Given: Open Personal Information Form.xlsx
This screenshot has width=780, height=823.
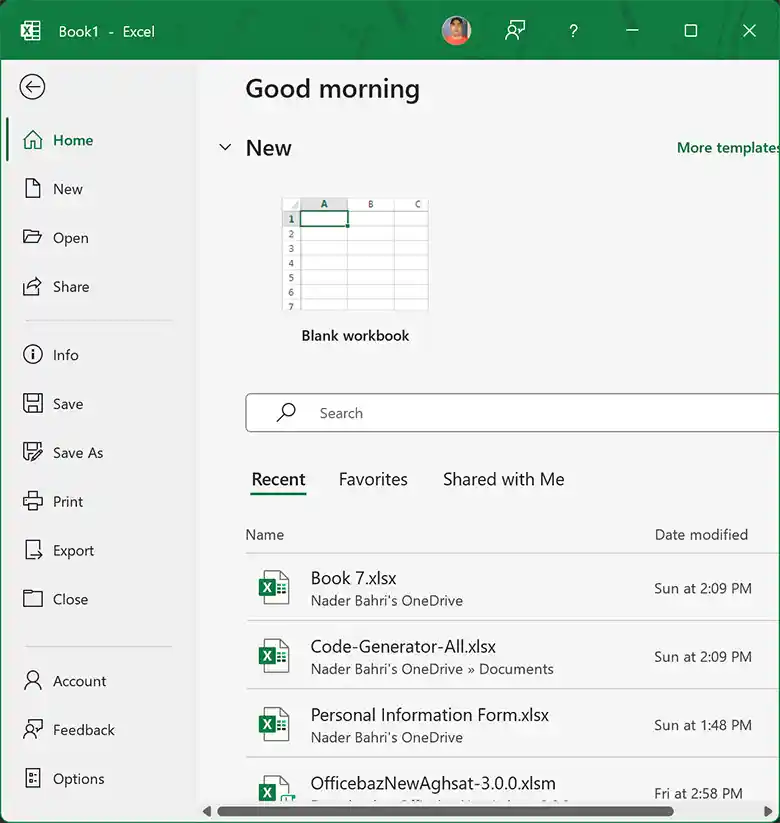Looking at the screenshot, I should coord(512,724).
